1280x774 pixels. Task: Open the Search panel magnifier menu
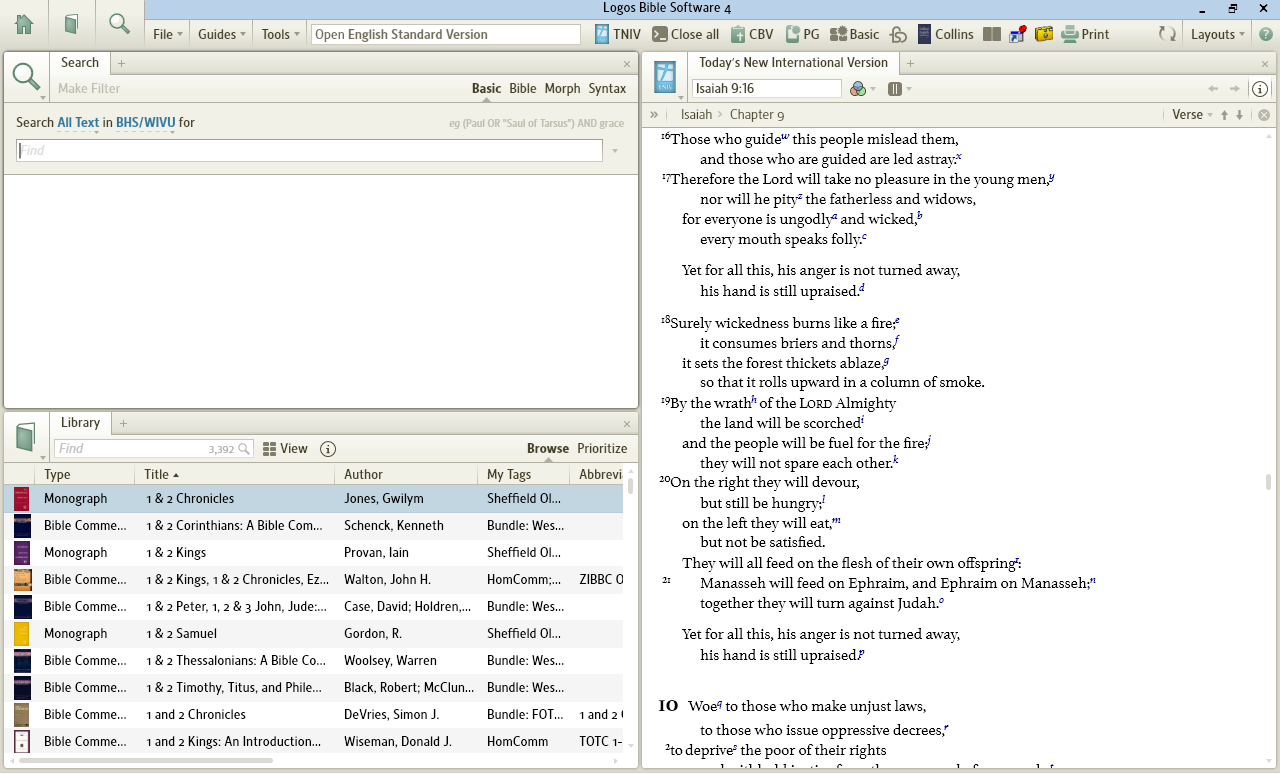tap(27, 78)
